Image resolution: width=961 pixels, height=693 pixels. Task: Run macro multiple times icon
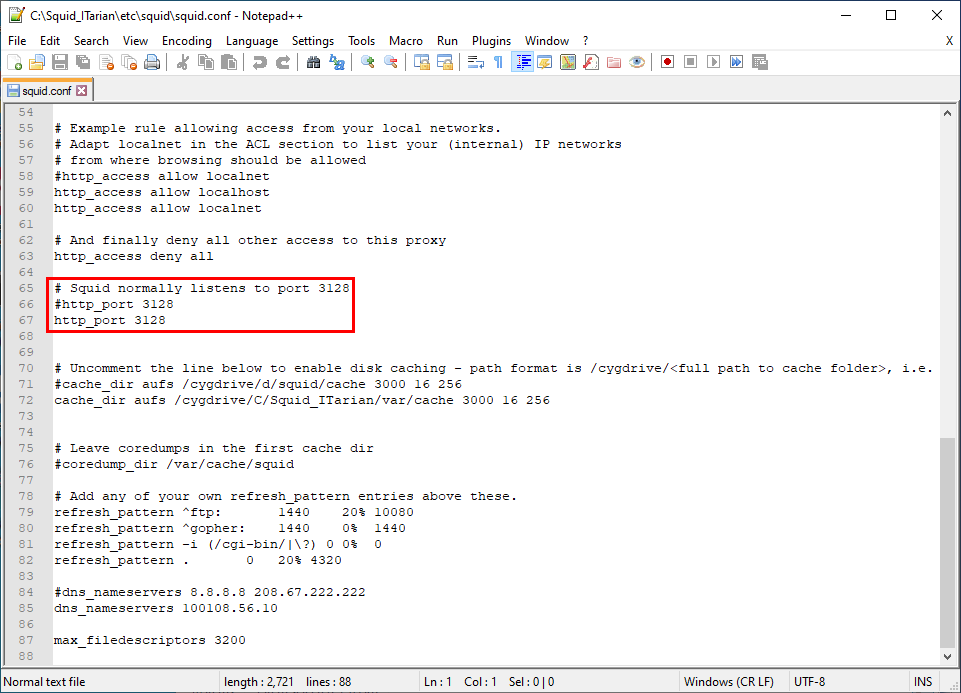click(737, 62)
